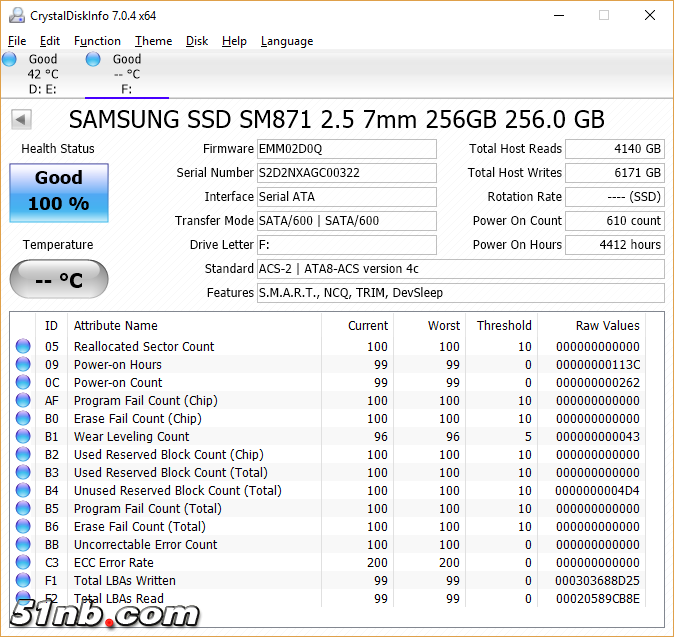The height and width of the screenshot is (637, 674).
Task: Click the Power On Count value 610 count
Action: 615,221
